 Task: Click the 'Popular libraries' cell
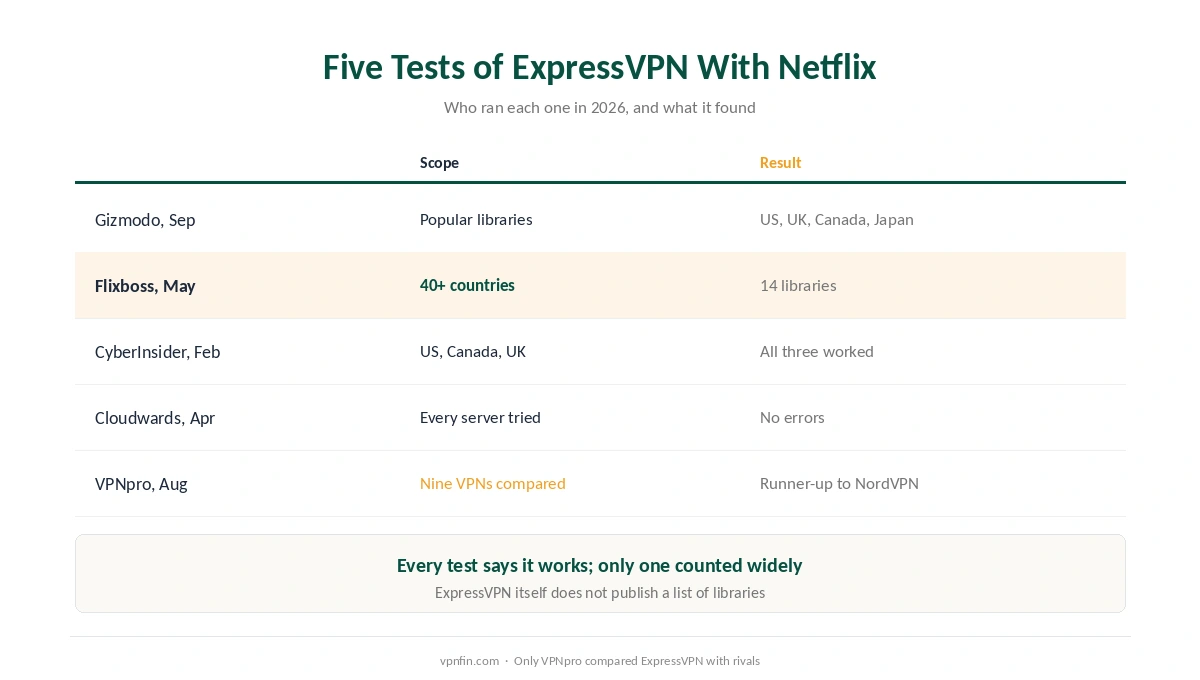(x=476, y=220)
